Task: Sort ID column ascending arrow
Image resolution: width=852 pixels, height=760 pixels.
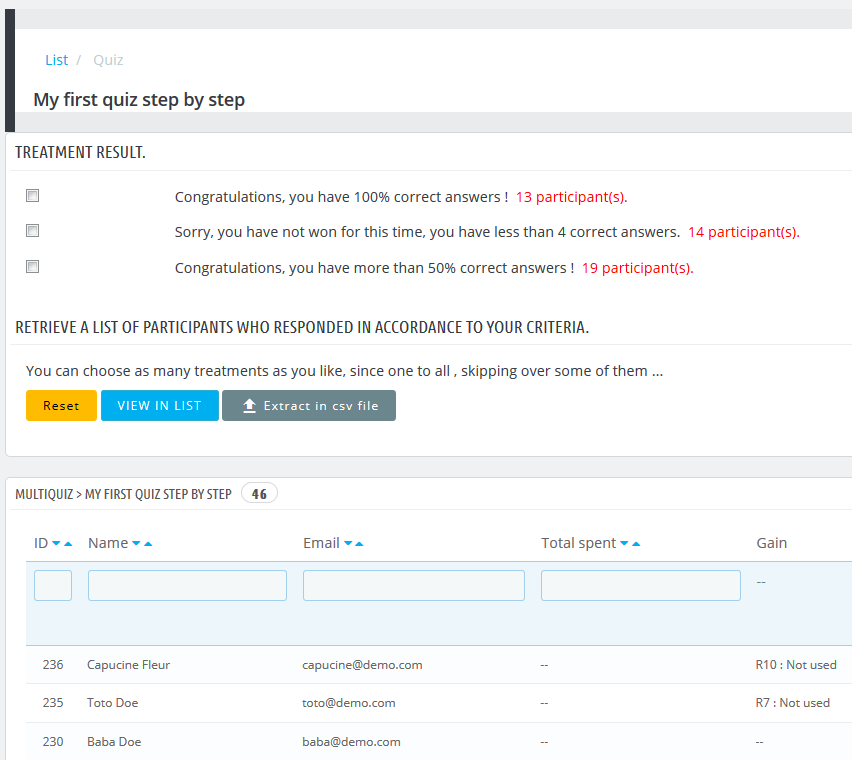Action: coord(68,544)
